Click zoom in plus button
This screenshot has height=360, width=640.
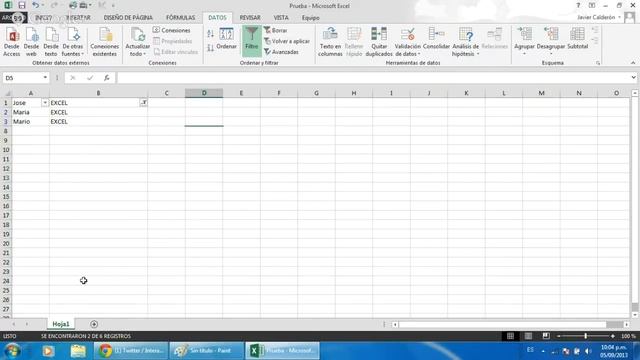coord(612,336)
